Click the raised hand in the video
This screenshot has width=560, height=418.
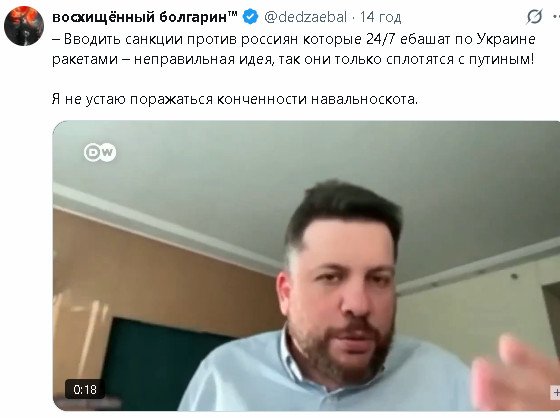[516, 373]
